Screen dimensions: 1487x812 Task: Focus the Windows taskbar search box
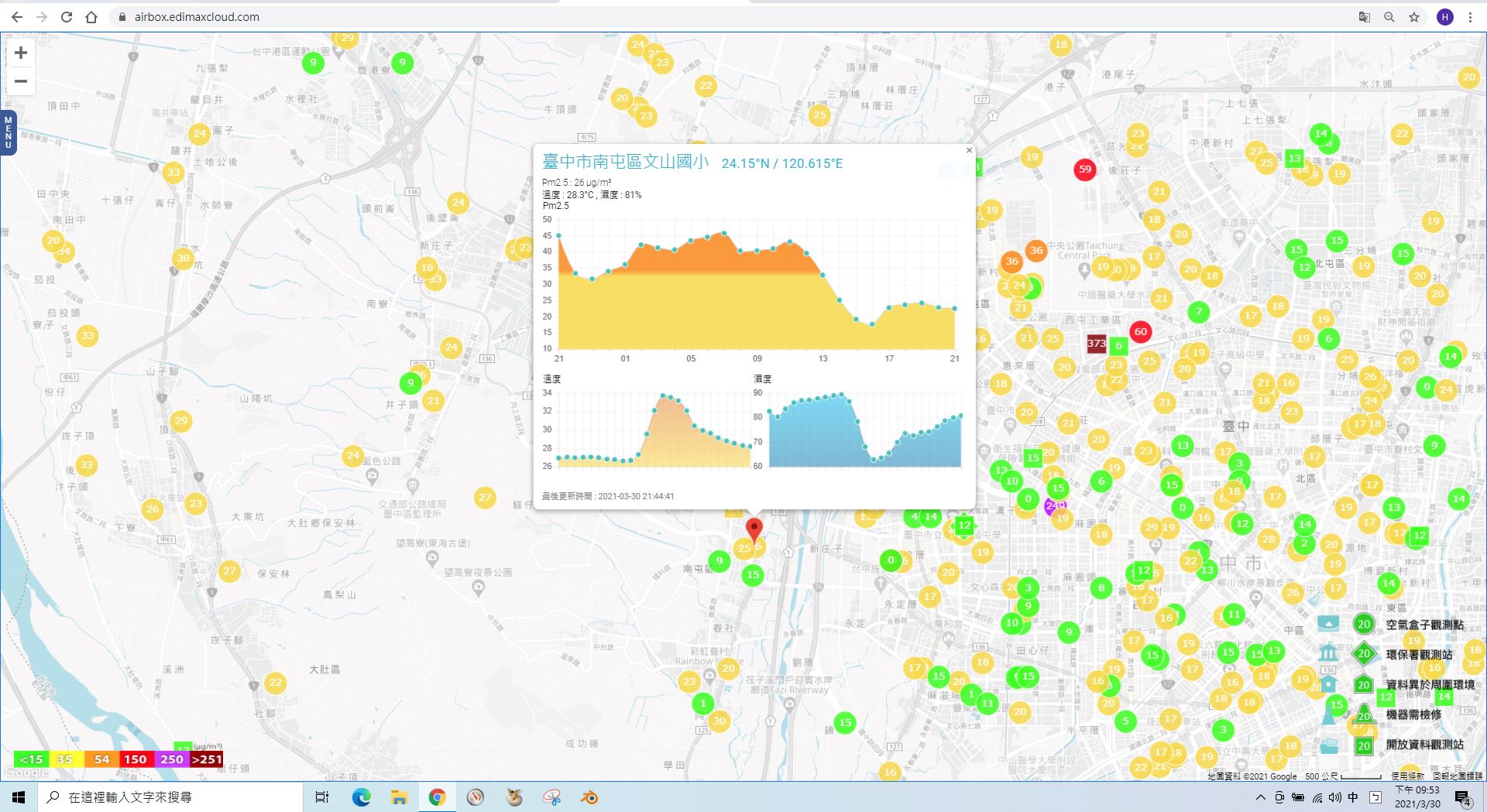point(170,797)
